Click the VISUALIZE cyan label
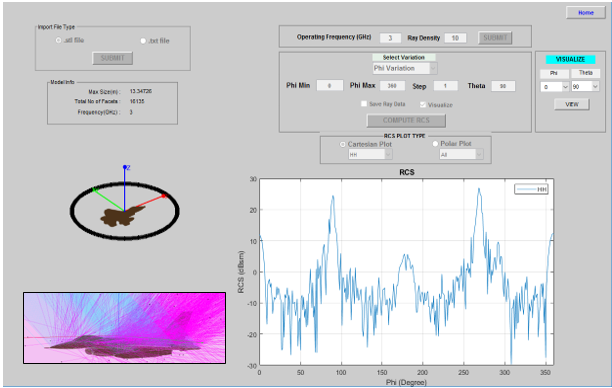612x388 pixels. (570, 59)
